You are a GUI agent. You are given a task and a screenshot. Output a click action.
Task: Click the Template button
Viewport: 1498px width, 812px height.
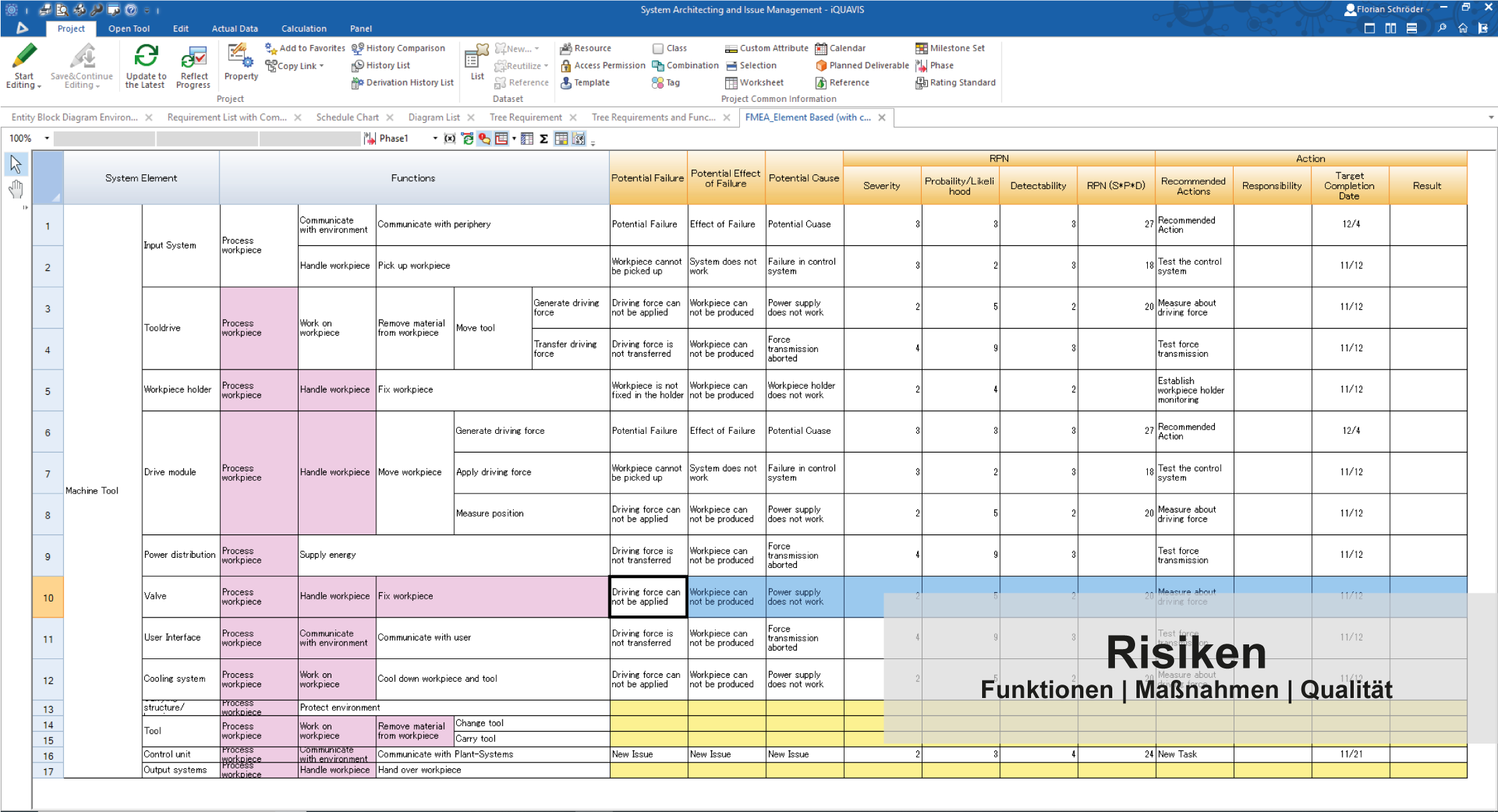[585, 82]
